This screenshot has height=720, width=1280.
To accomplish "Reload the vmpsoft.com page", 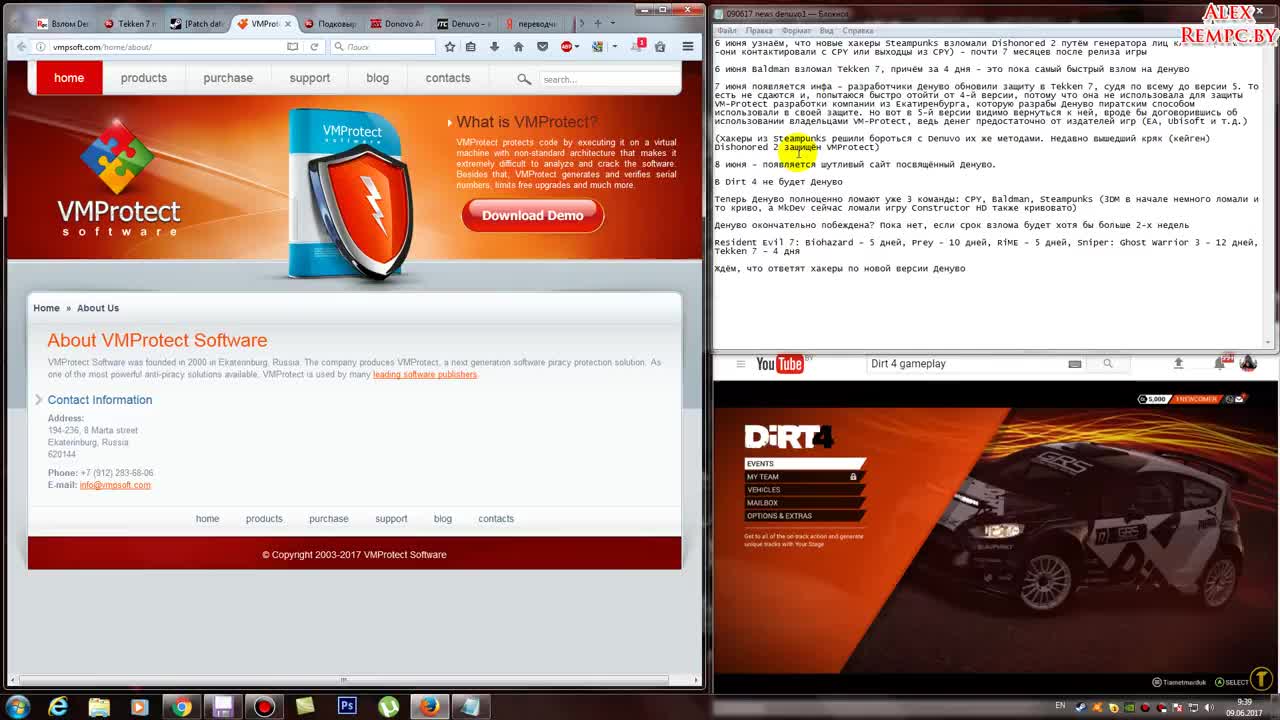I will tap(314, 46).
